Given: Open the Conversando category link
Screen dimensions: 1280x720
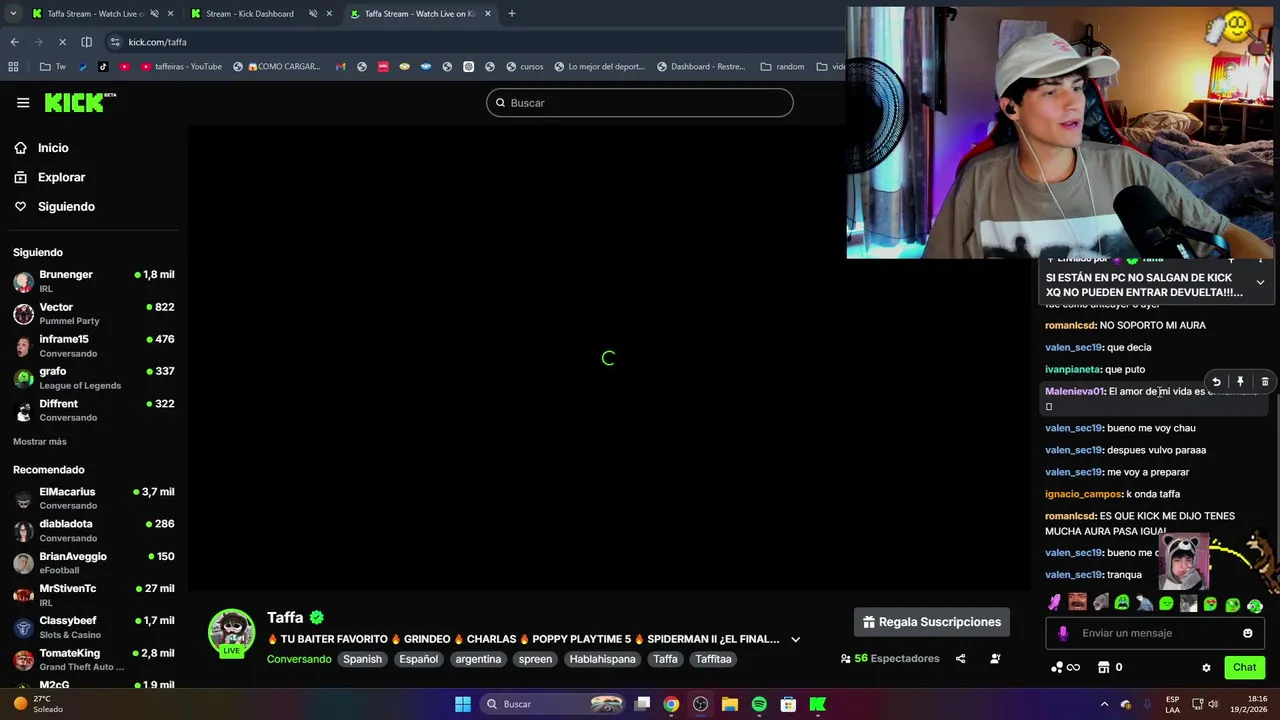Looking at the screenshot, I should [x=299, y=659].
